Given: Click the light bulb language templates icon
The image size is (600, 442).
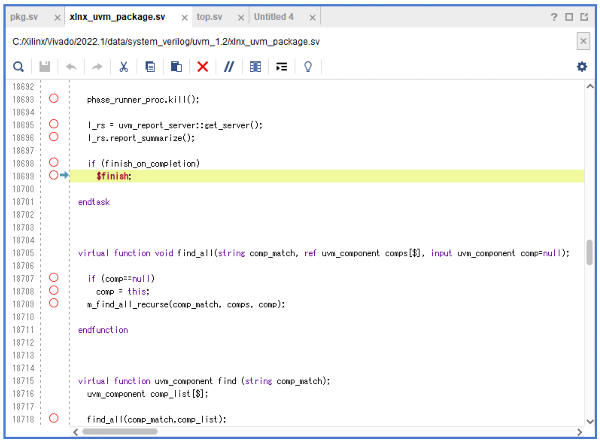Looking at the screenshot, I should 308,67.
